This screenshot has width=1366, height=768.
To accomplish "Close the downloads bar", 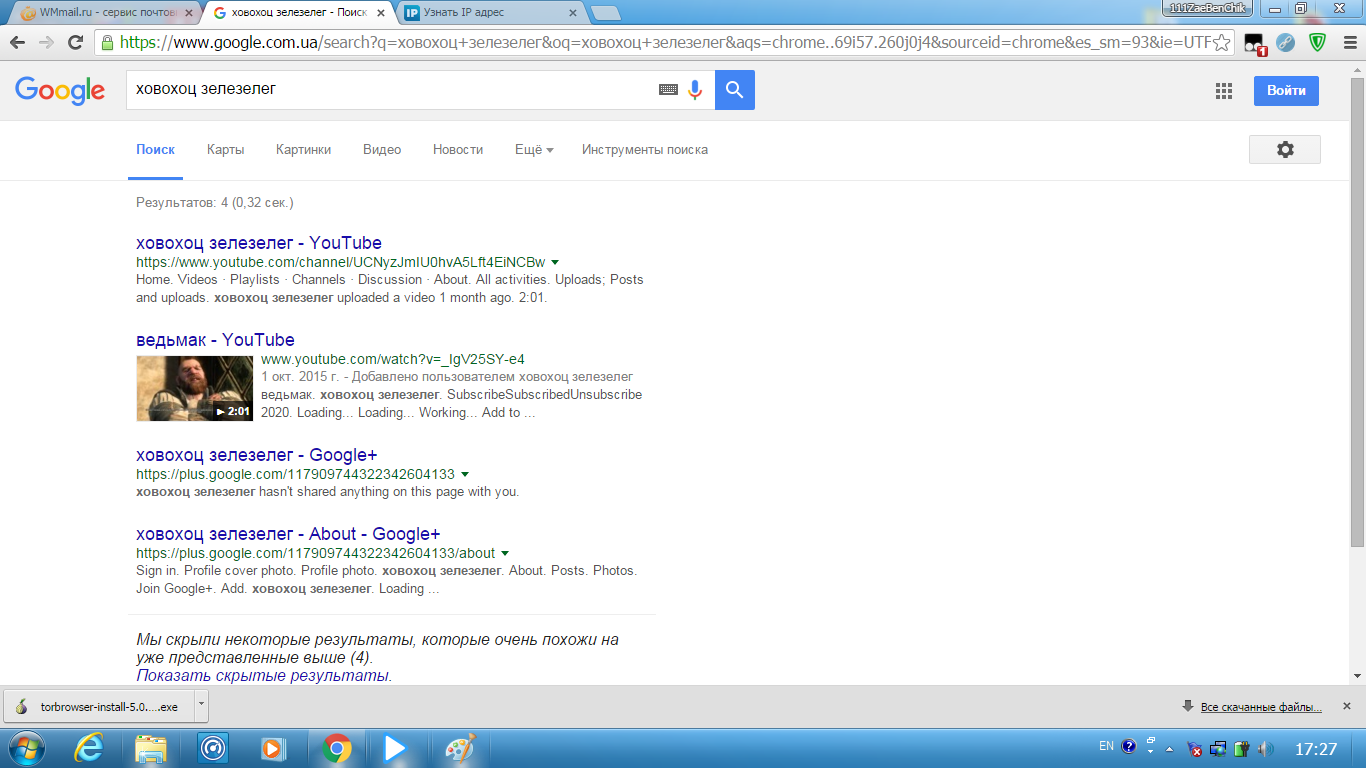I will [1346, 706].
